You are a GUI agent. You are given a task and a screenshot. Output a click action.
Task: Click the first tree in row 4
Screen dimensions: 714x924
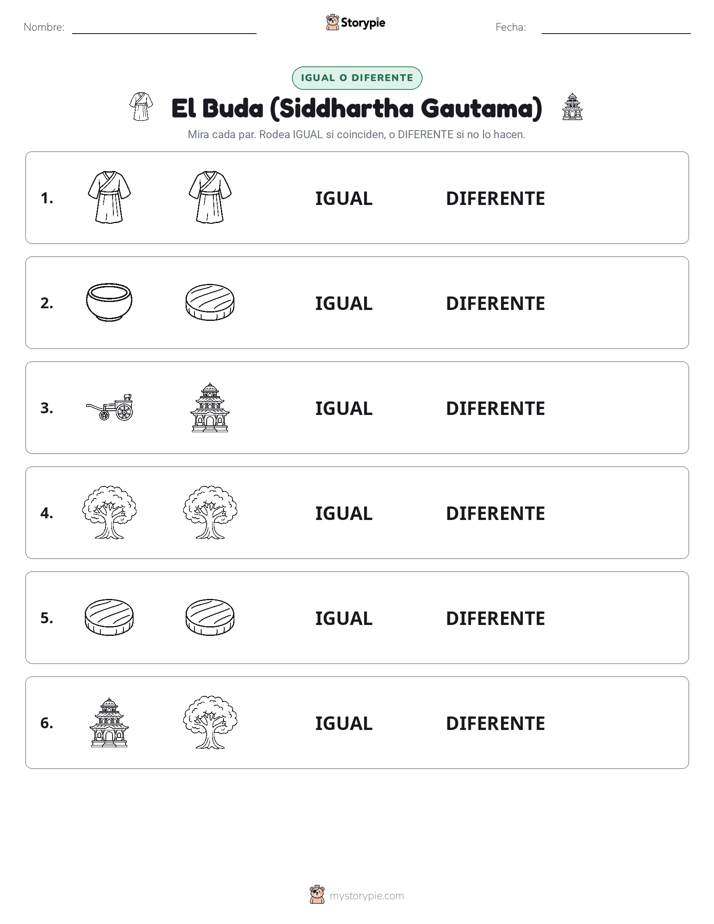tap(109, 512)
